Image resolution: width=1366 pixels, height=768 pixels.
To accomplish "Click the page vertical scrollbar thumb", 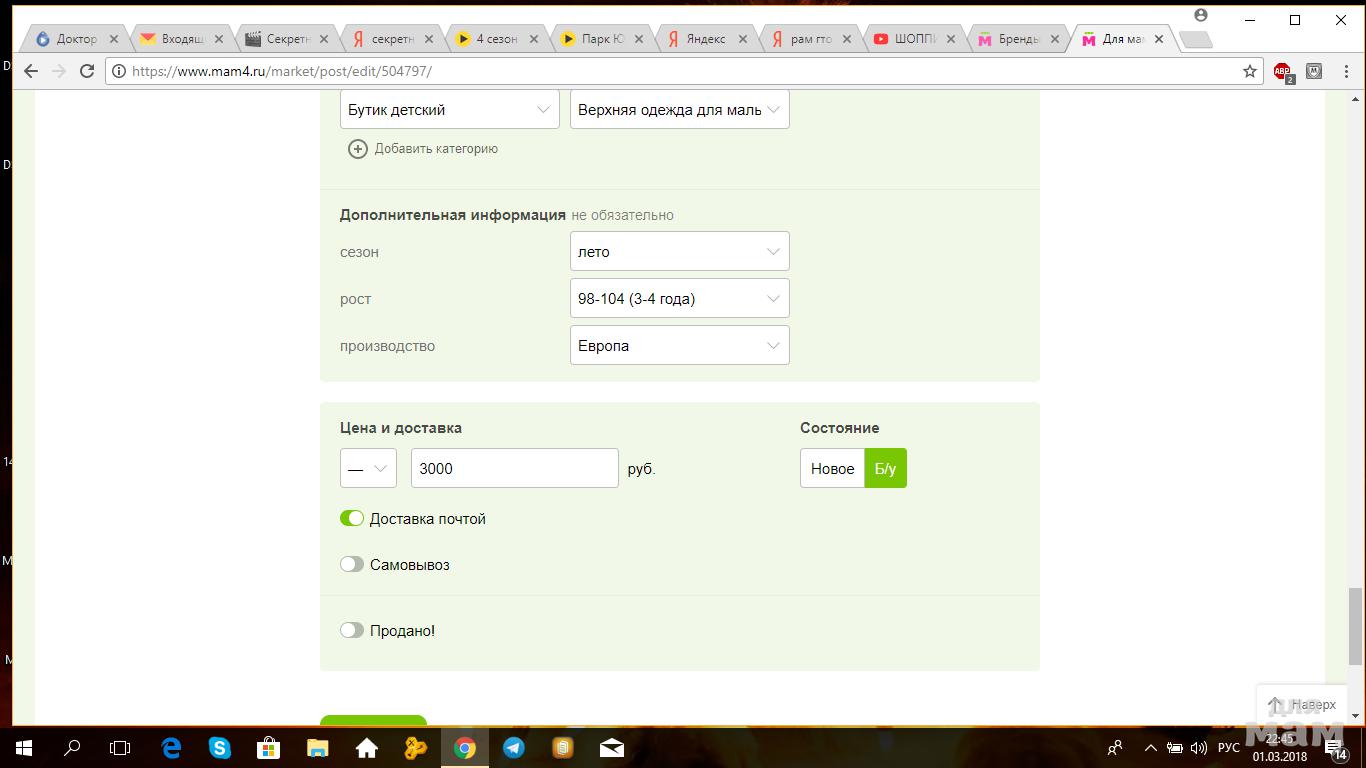I will [x=1356, y=626].
